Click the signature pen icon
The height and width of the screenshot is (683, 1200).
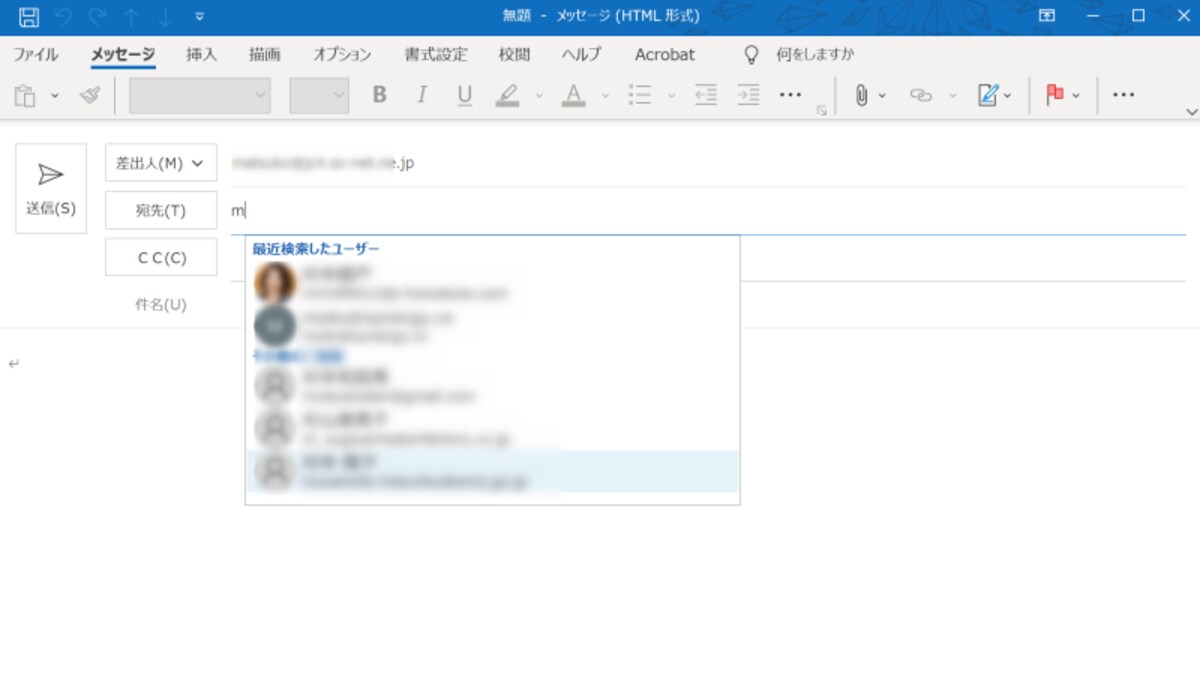(x=988, y=95)
